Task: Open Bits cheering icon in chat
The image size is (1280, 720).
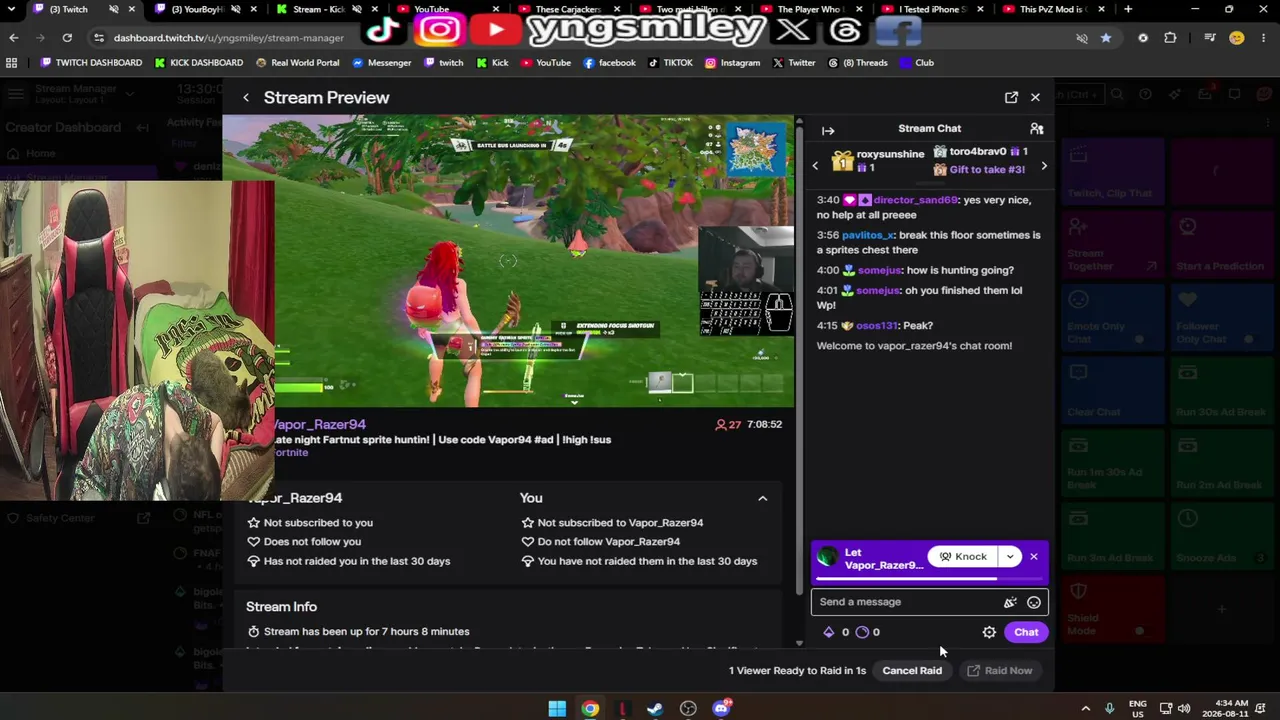Action: [1010, 602]
